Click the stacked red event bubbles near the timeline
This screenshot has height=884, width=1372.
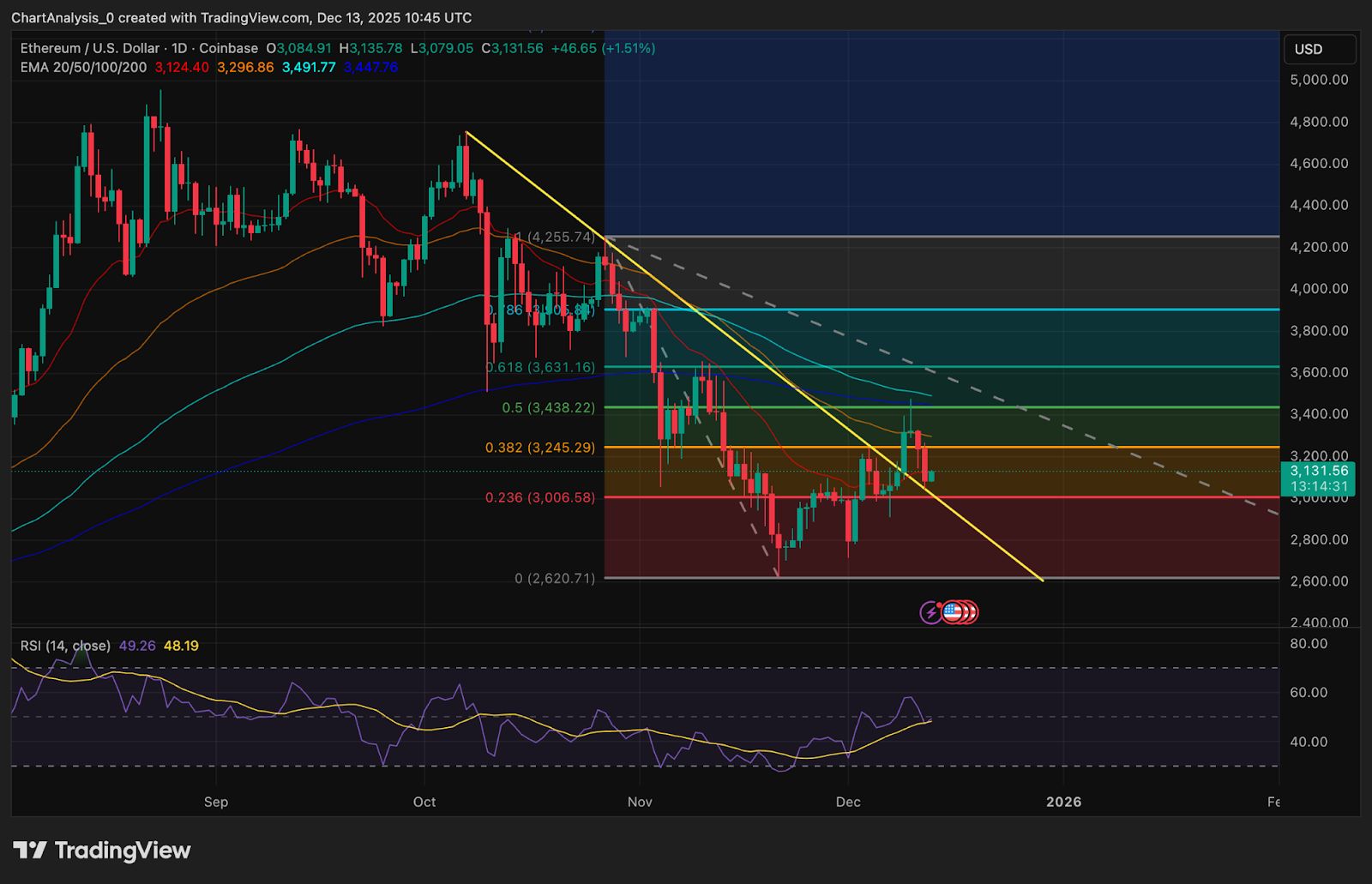(x=969, y=611)
